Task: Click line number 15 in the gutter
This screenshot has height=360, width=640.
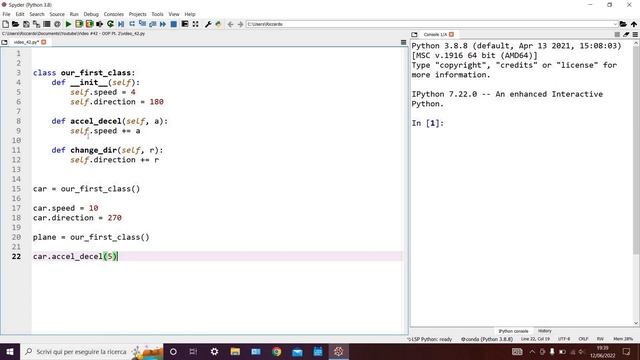Action: [16, 189]
